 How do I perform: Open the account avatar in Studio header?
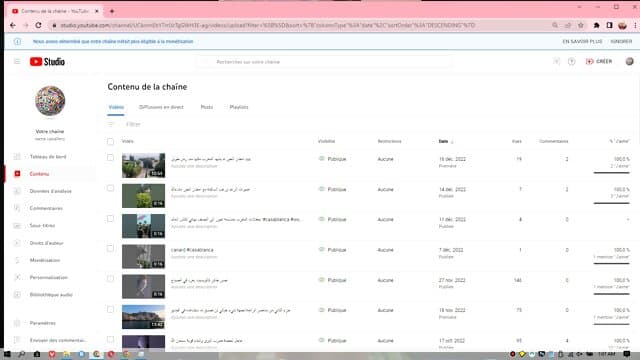click(629, 61)
